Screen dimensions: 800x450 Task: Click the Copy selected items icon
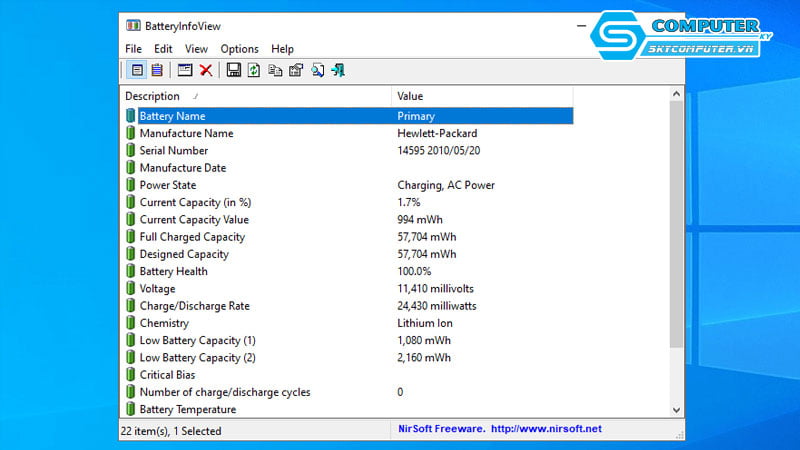click(275, 70)
